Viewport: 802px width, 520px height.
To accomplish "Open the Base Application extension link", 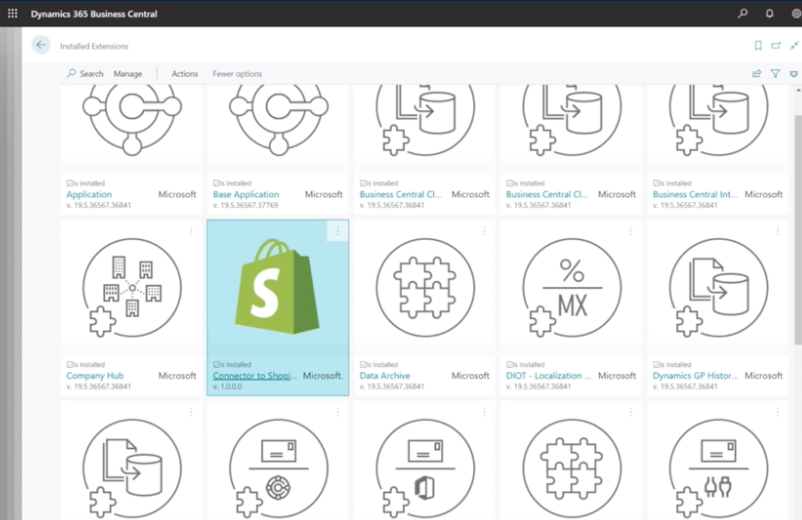I will 246,194.
